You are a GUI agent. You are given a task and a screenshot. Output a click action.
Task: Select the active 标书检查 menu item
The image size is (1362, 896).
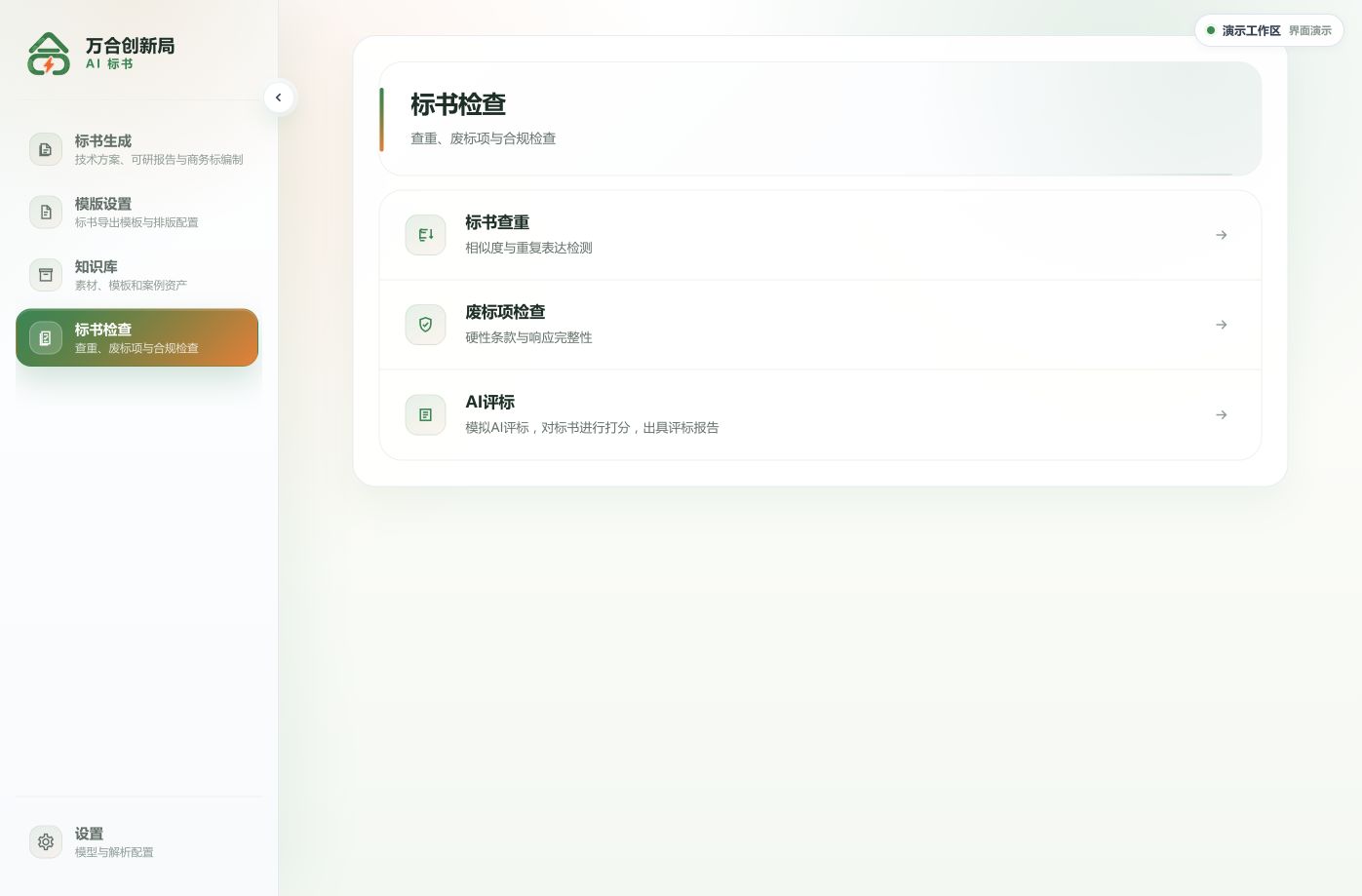(136, 338)
